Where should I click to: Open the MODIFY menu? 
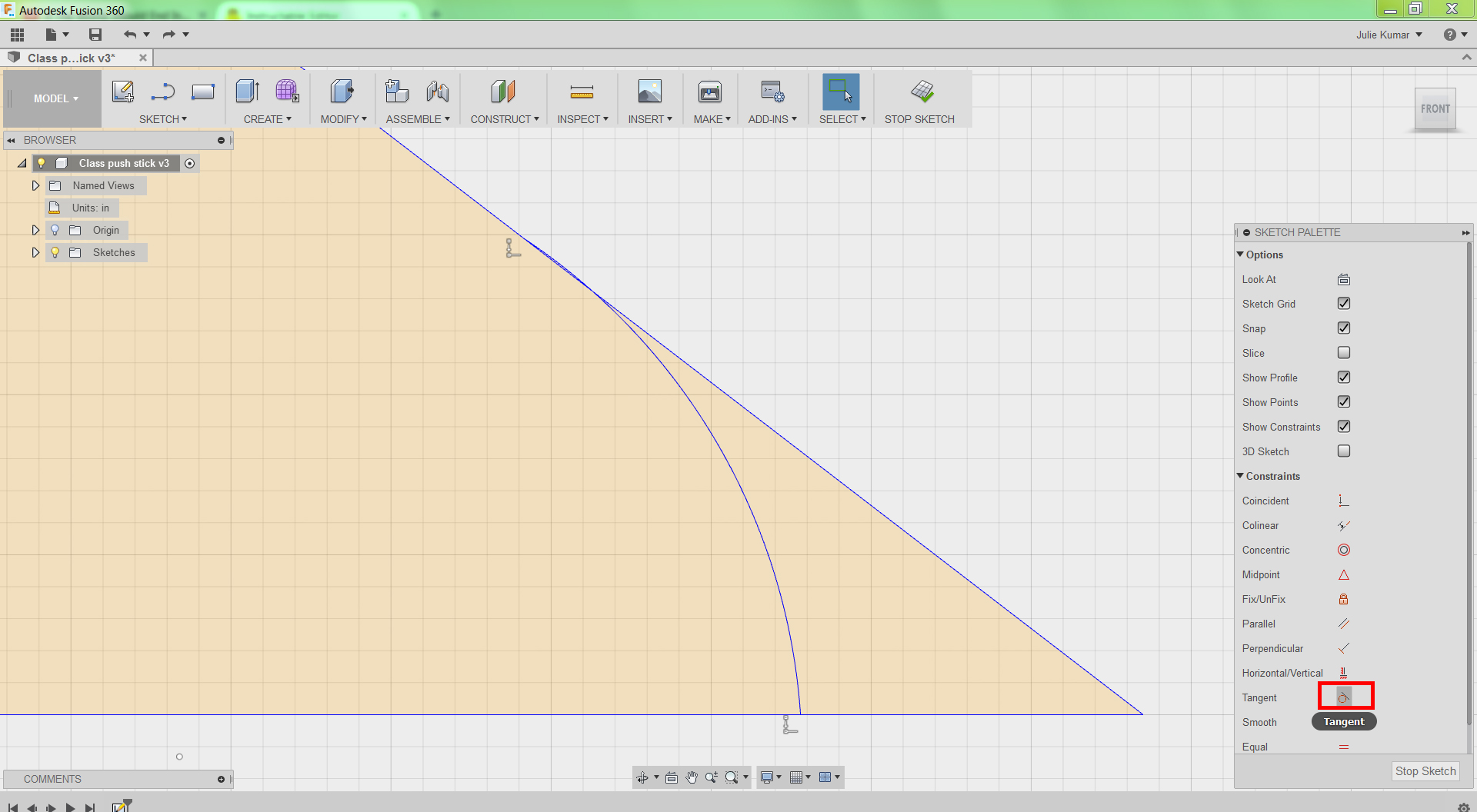point(344,119)
